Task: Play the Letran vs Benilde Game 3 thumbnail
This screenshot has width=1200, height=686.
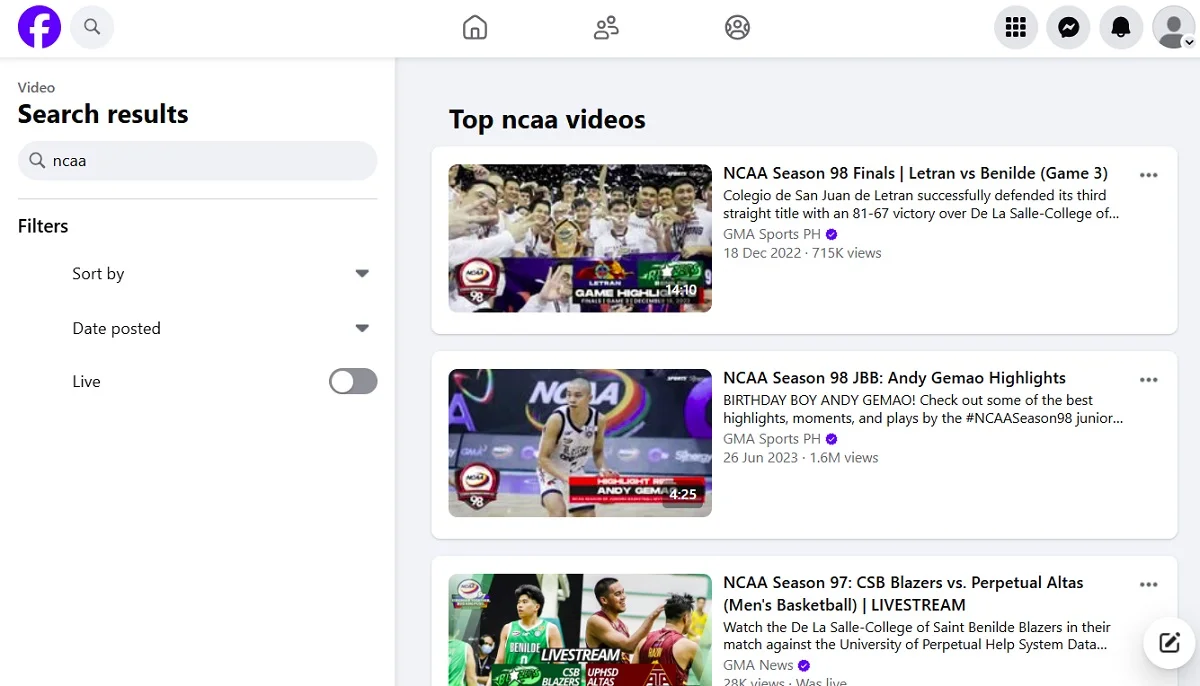Action: point(580,238)
